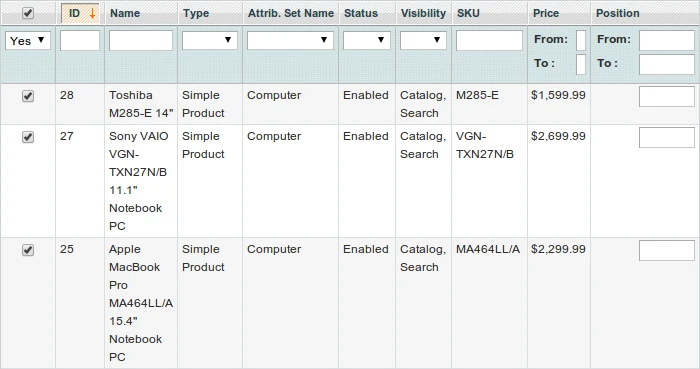Click Simple Product type in Sony VAIO row
This screenshot has width=700, height=369.
tap(203, 145)
